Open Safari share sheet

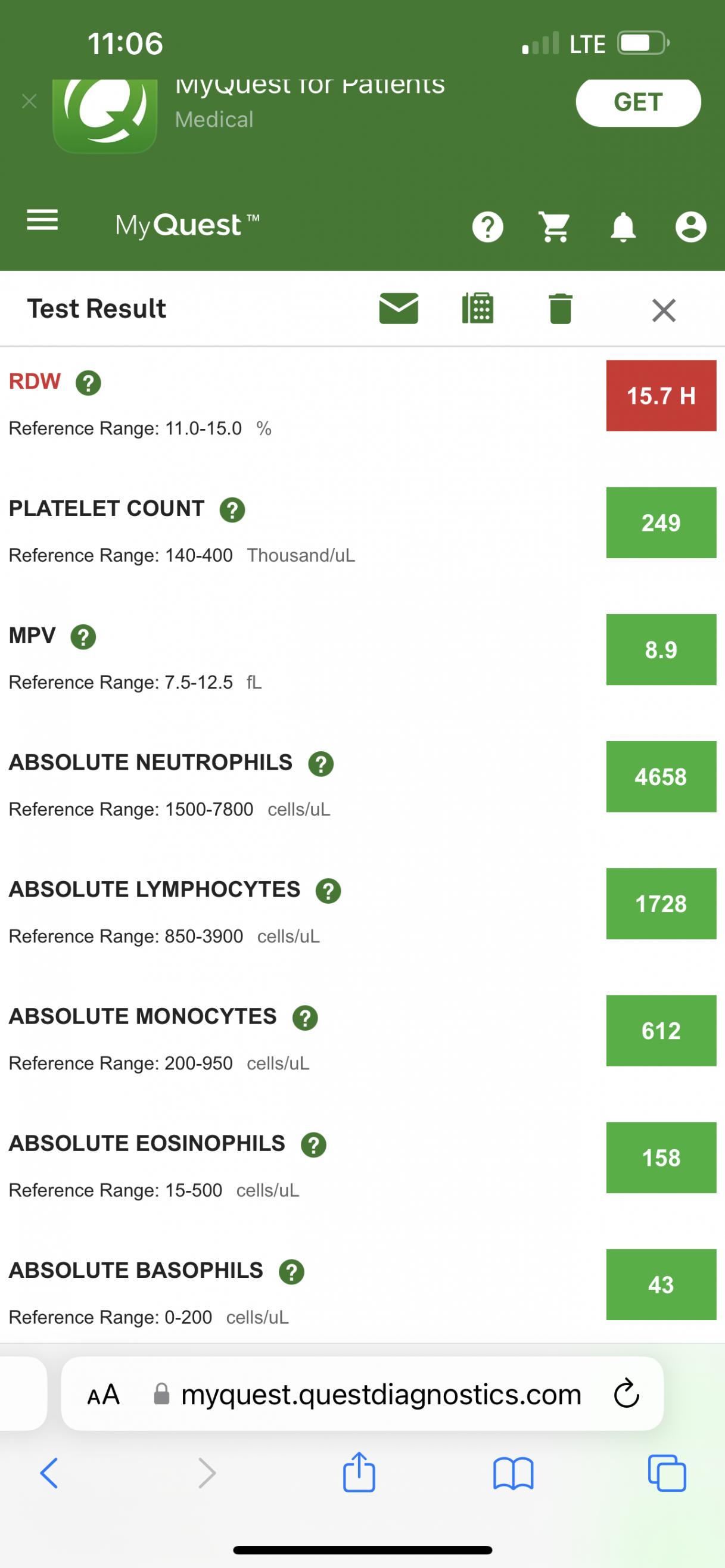(x=359, y=1473)
